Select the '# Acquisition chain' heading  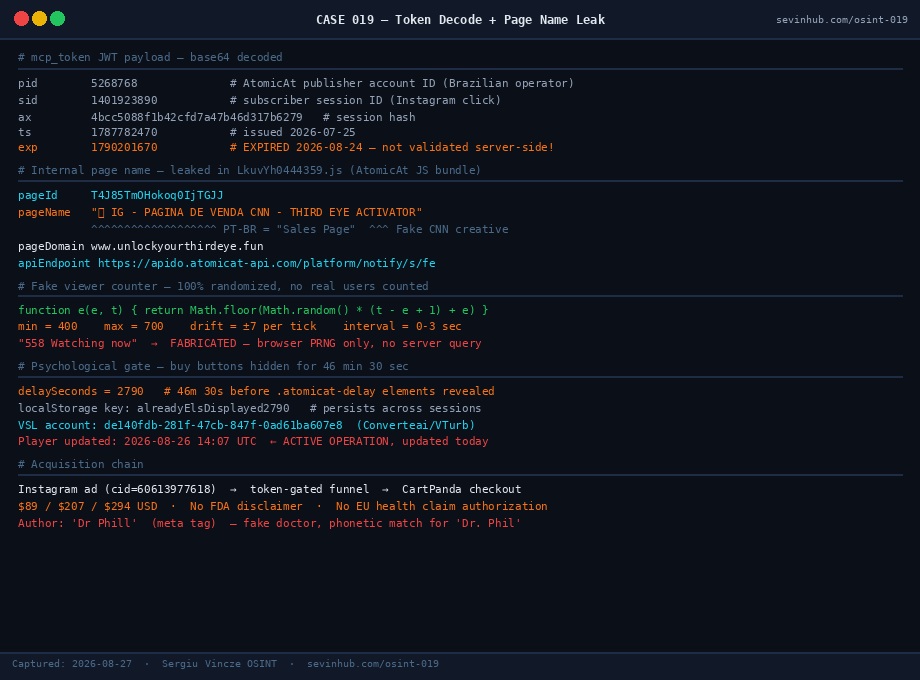coord(80,464)
